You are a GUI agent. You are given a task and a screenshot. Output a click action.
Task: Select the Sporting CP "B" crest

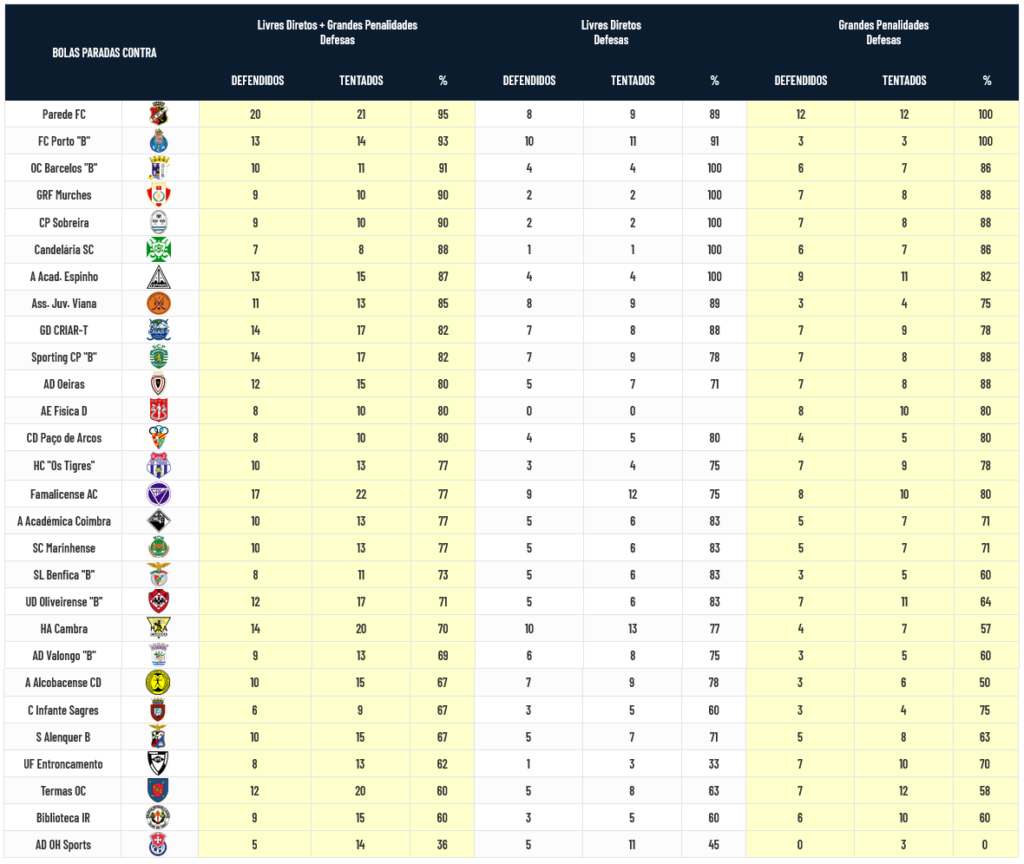158,357
